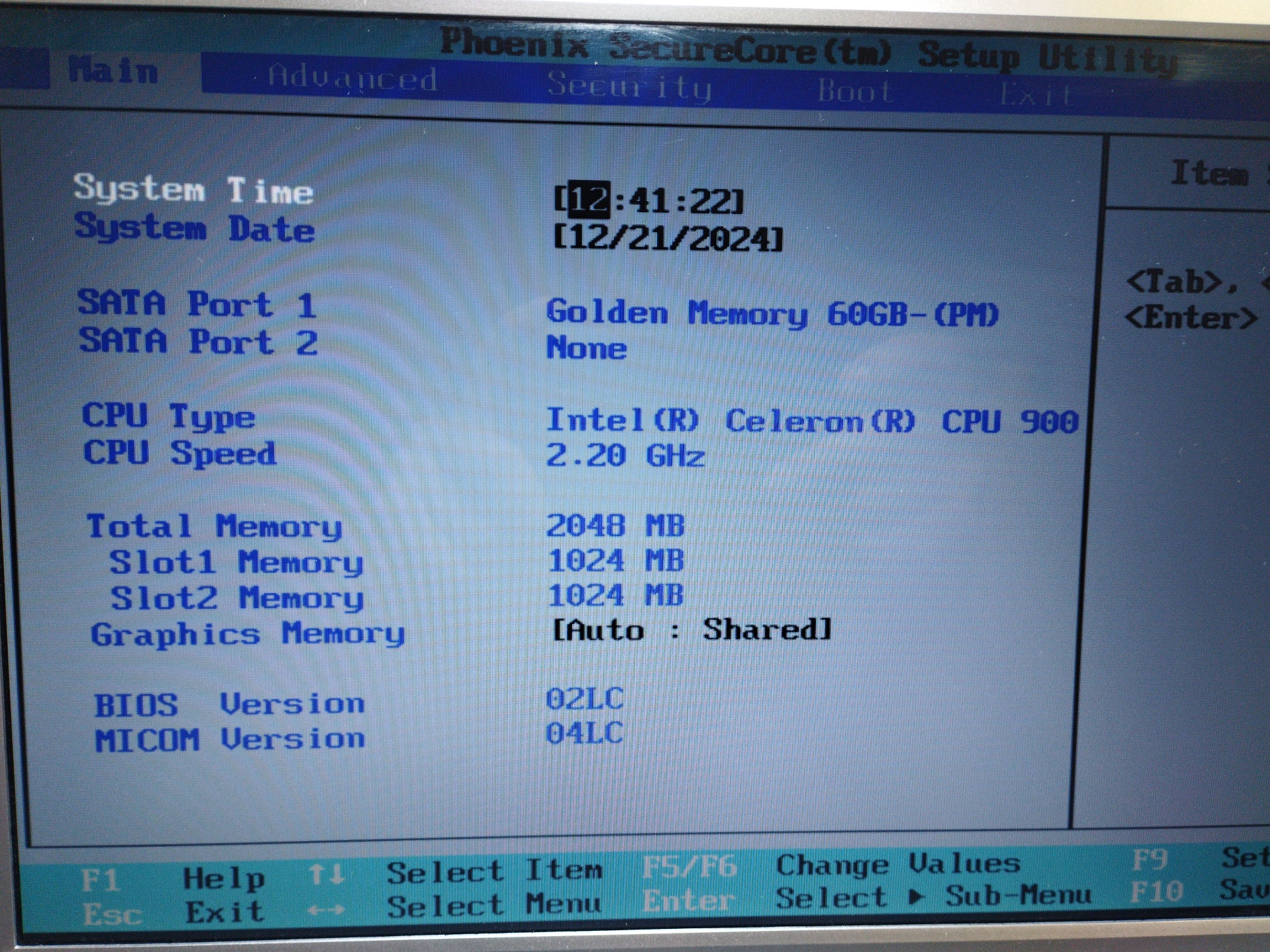Click the Graphics Memory label
1270x952 pixels.
coord(248,634)
